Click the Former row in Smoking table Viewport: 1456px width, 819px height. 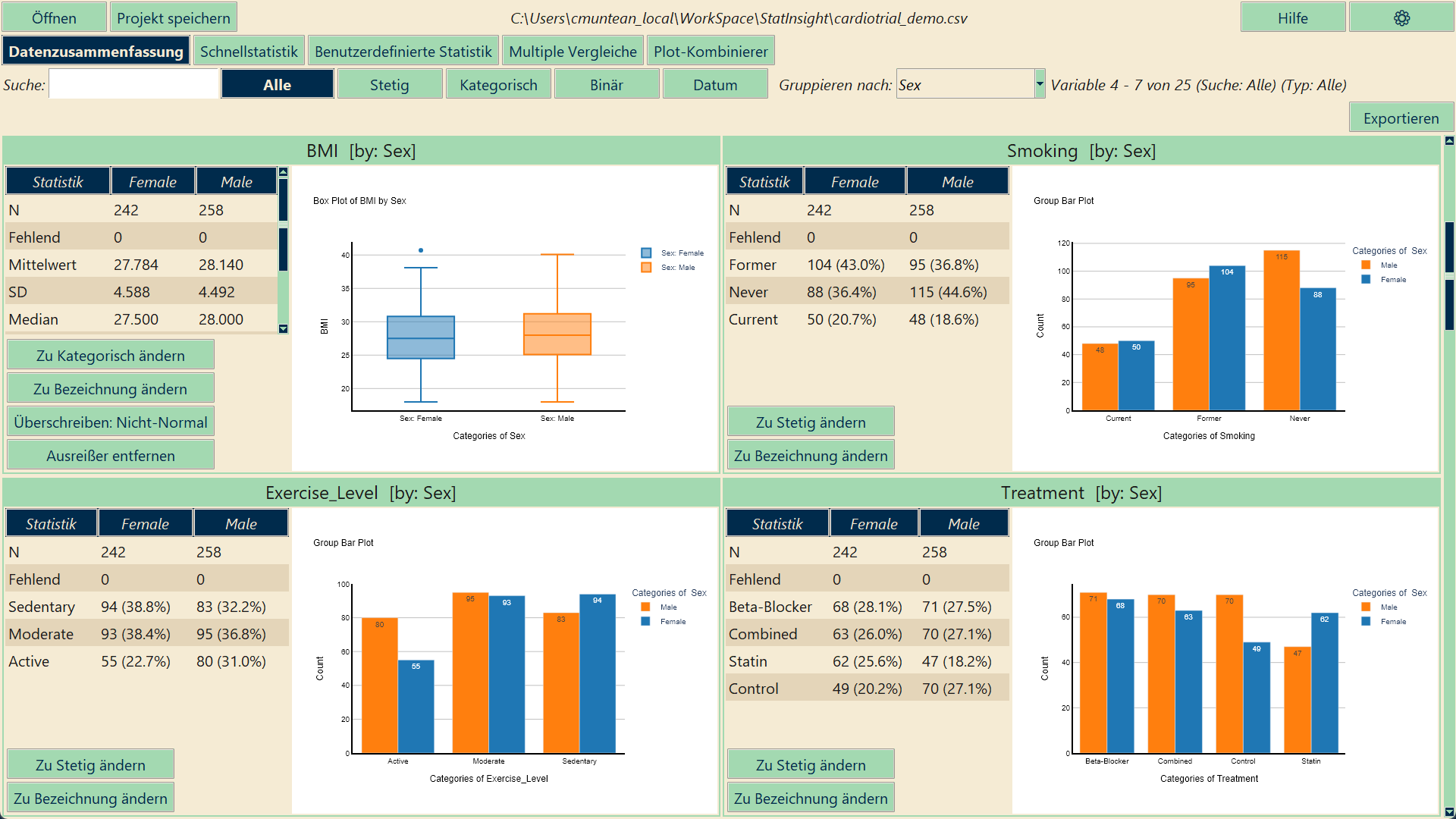[868, 265]
